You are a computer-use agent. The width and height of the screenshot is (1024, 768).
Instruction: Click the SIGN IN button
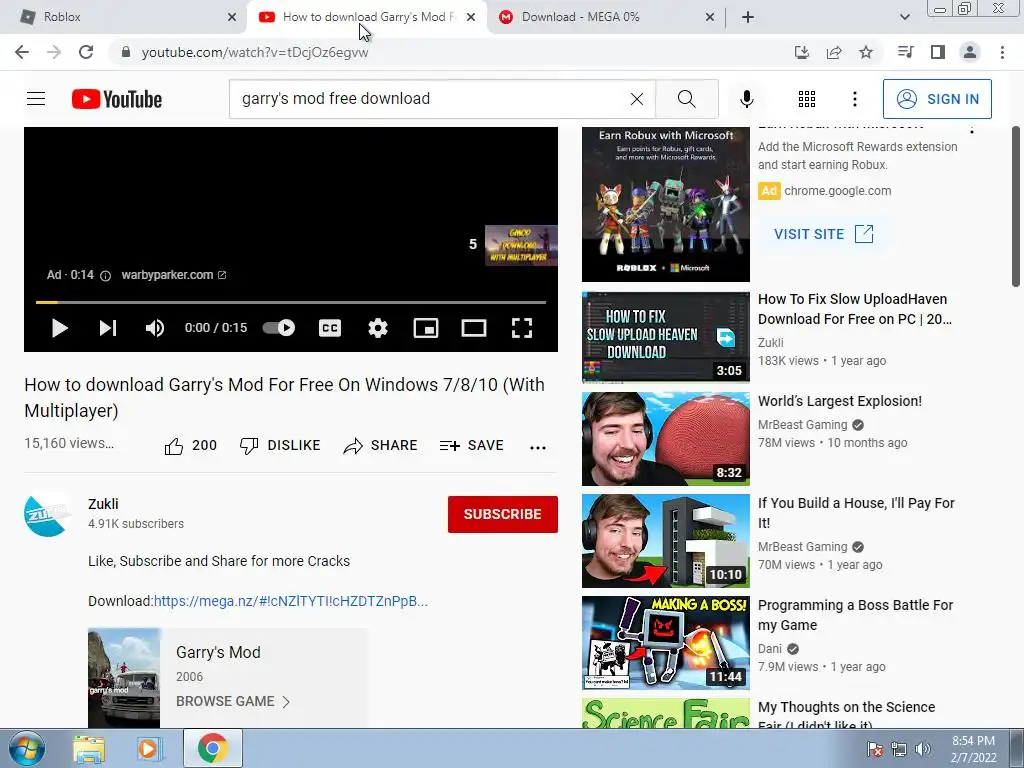937,99
